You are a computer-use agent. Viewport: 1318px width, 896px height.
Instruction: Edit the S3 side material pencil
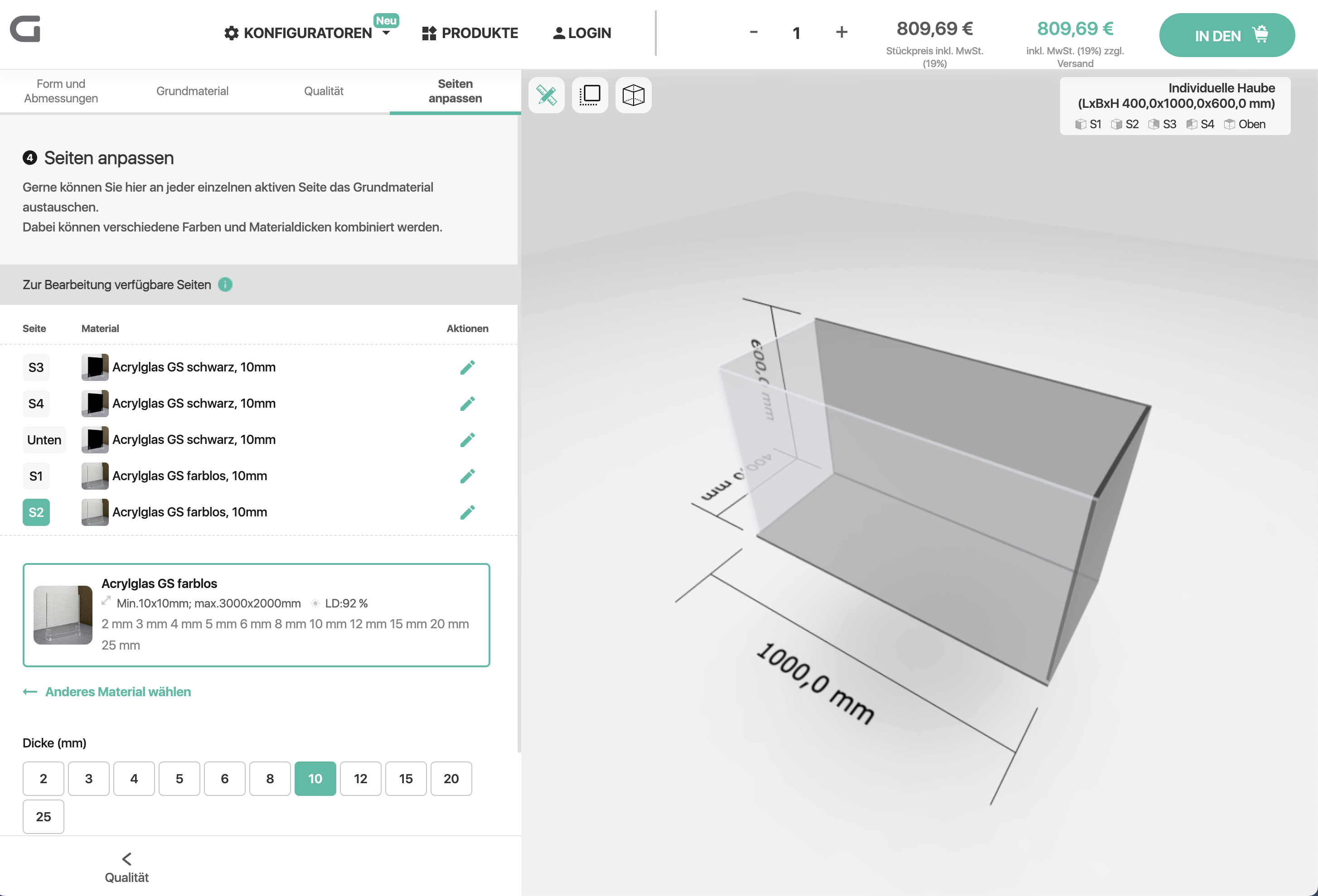tap(467, 367)
